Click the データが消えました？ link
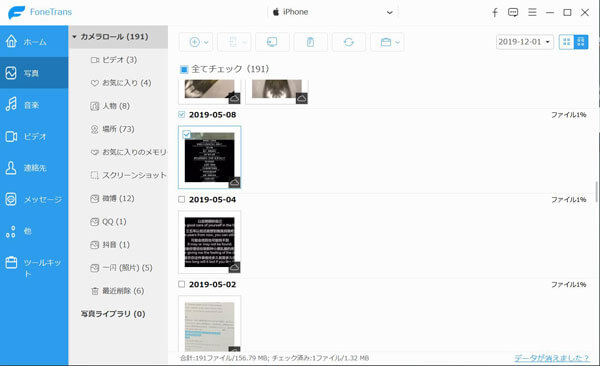Image resolution: width=600 pixels, height=366 pixels. click(x=551, y=358)
